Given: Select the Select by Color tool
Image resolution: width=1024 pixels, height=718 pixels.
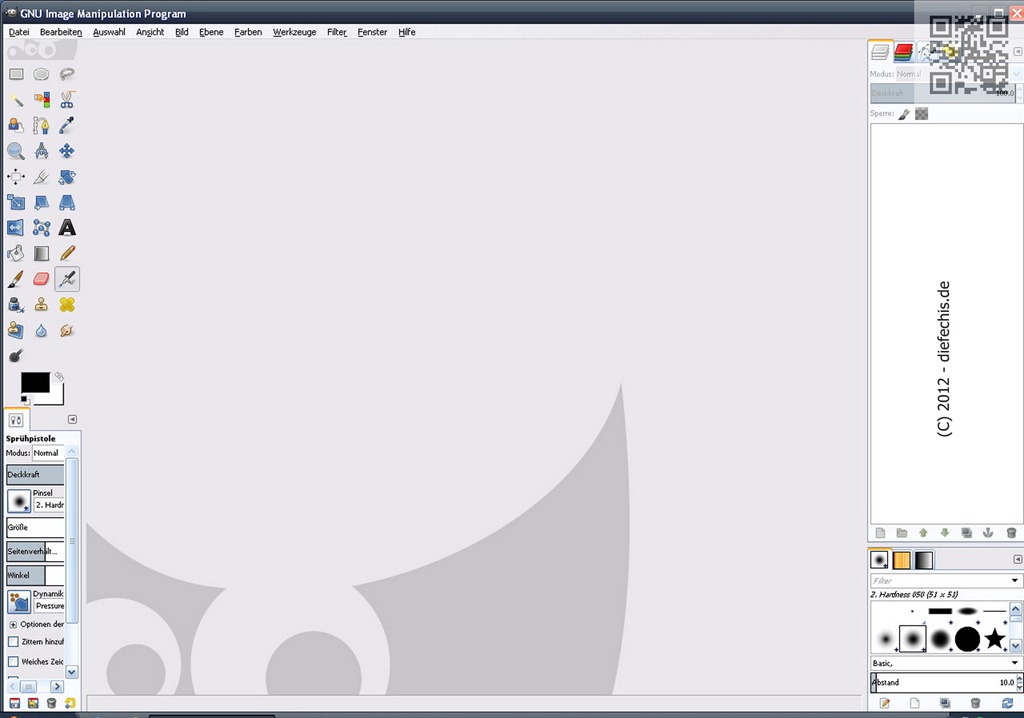Looking at the screenshot, I should [x=41, y=99].
